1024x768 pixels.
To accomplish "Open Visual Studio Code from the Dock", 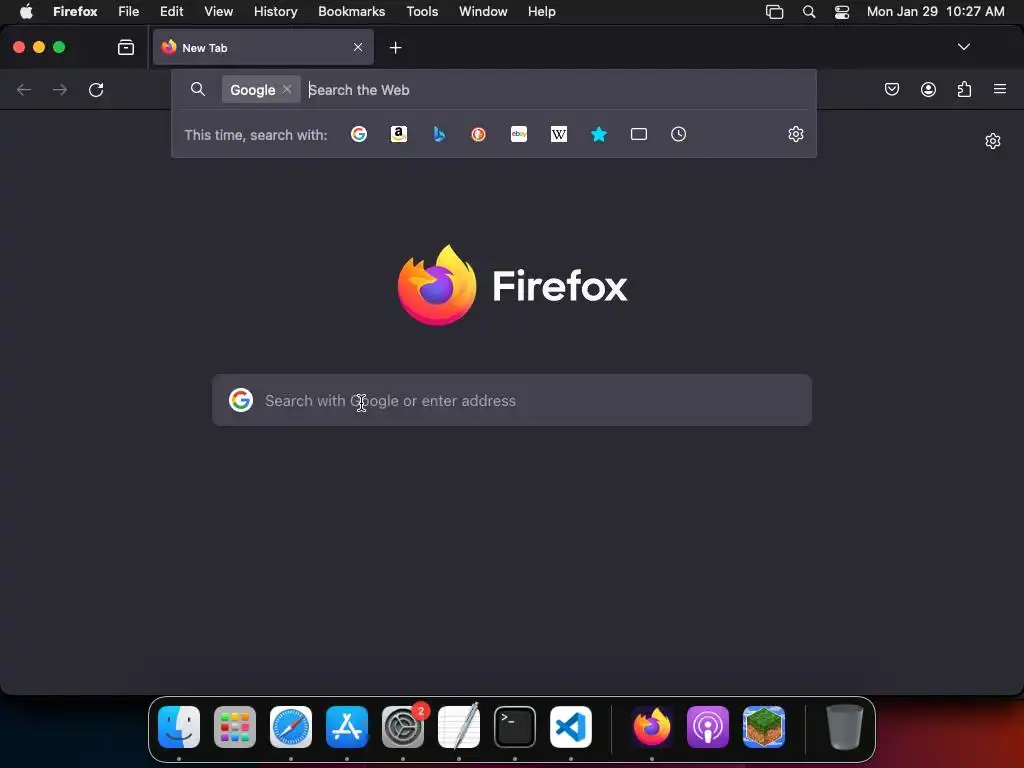I will 571,727.
